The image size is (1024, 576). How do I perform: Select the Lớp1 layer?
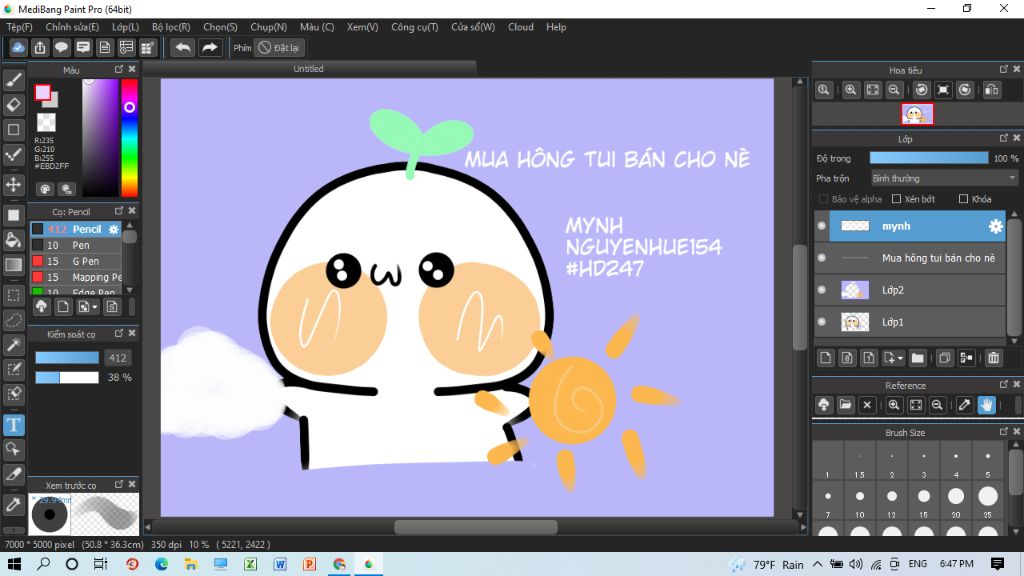click(x=917, y=322)
